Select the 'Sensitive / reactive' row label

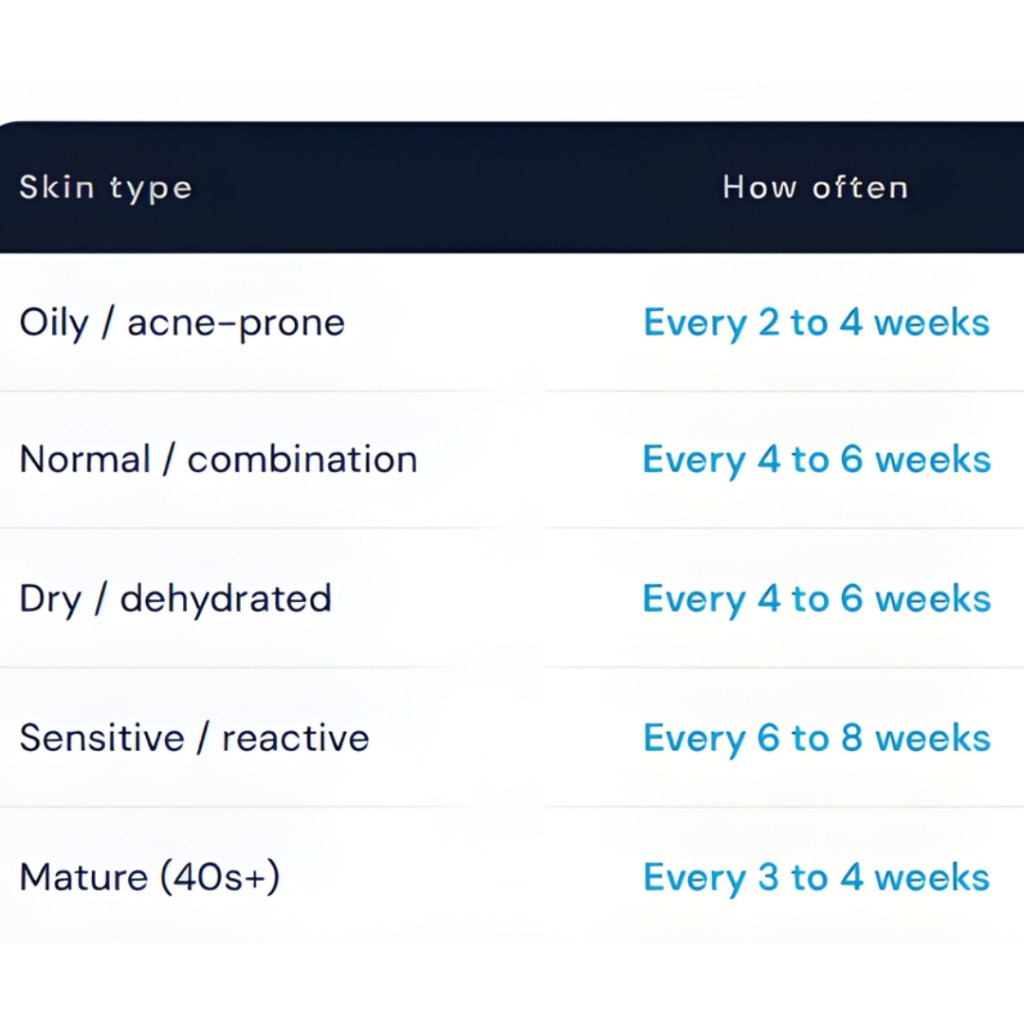click(194, 738)
